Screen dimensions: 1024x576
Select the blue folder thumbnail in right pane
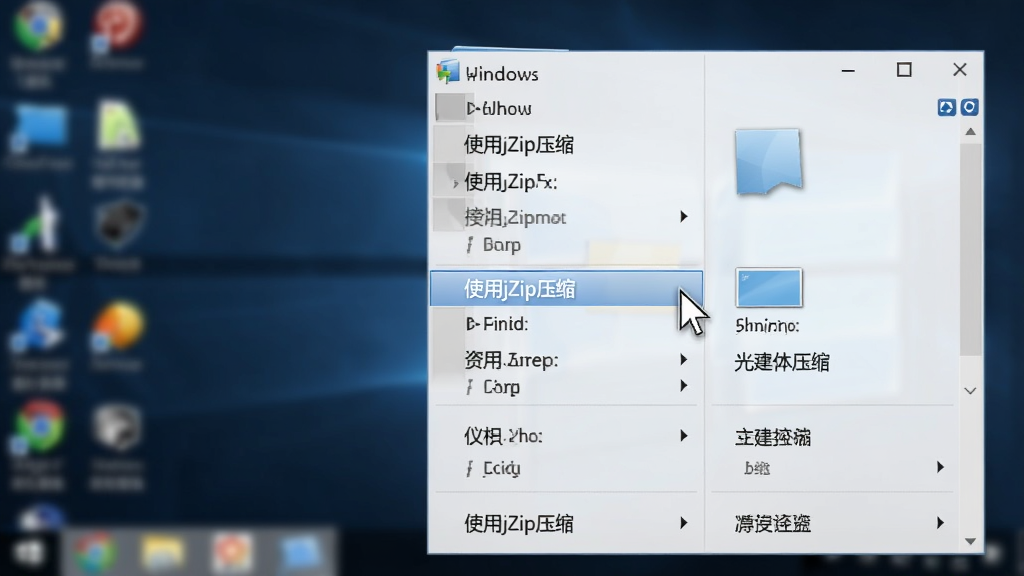(769, 161)
